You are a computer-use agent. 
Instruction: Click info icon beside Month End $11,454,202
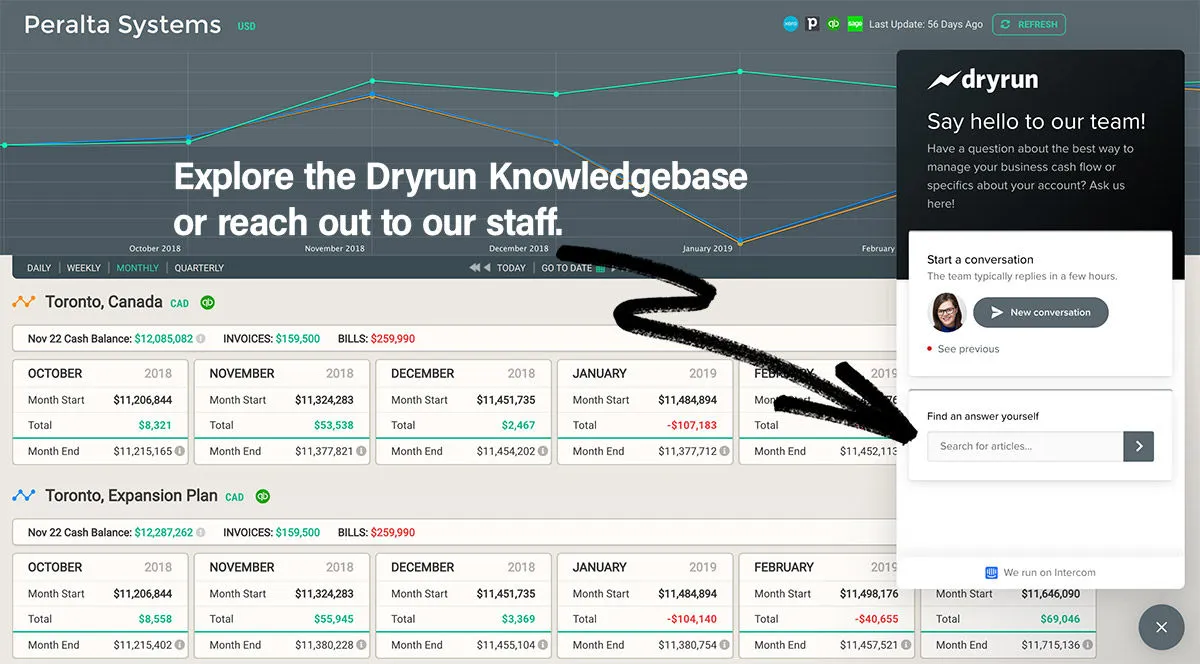coord(543,451)
